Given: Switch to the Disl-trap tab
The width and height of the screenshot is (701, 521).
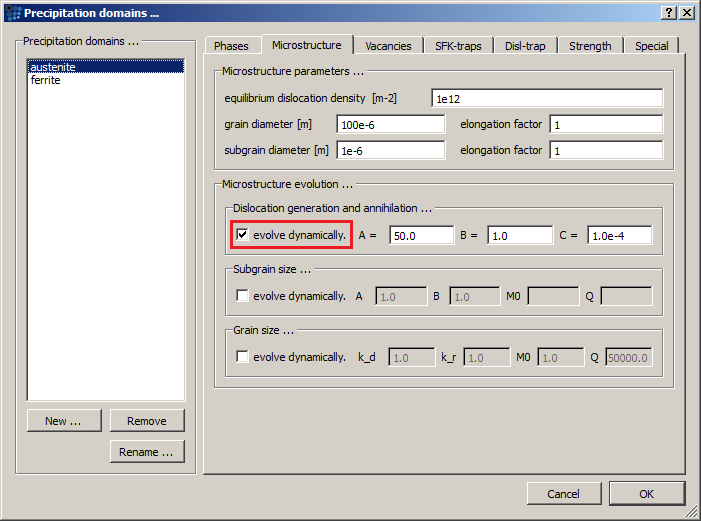Looking at the screenshot, I should (x=525, y=46).
